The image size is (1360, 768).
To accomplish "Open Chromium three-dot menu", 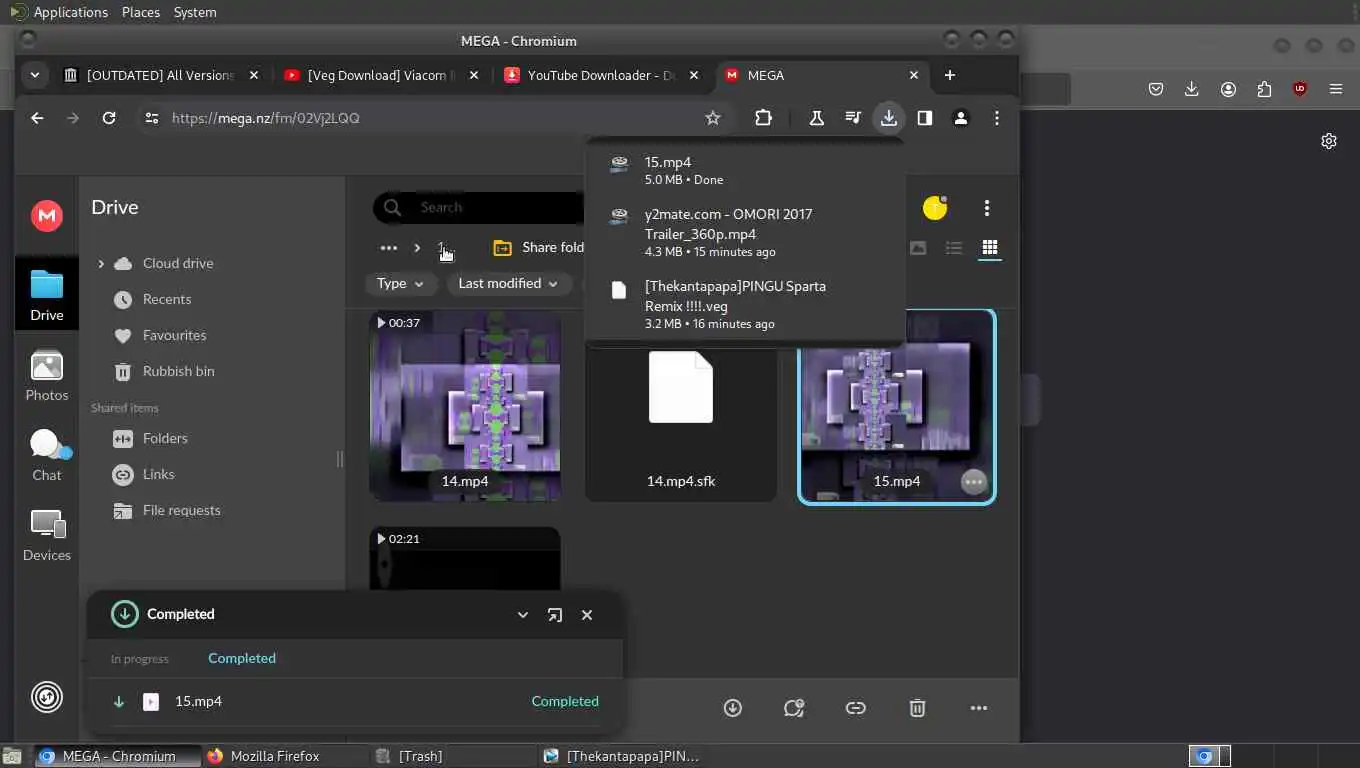I will point(997,118).
